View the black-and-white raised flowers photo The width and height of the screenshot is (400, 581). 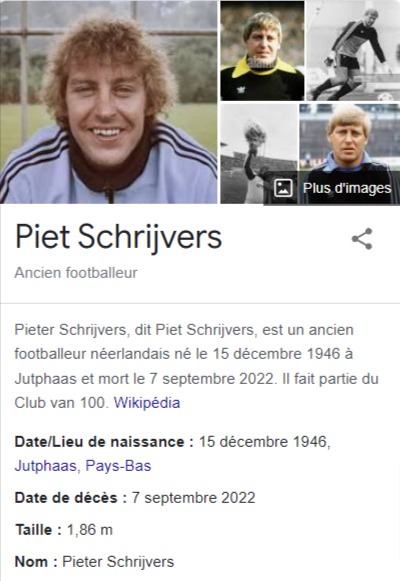(x=259, y=154)
